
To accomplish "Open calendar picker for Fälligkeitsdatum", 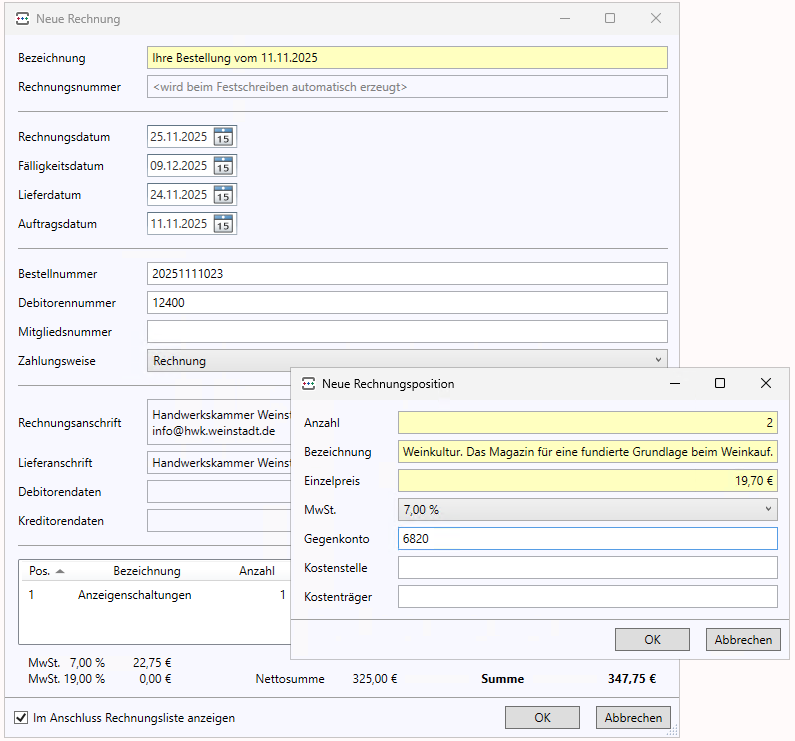I will tap(223, 166).
